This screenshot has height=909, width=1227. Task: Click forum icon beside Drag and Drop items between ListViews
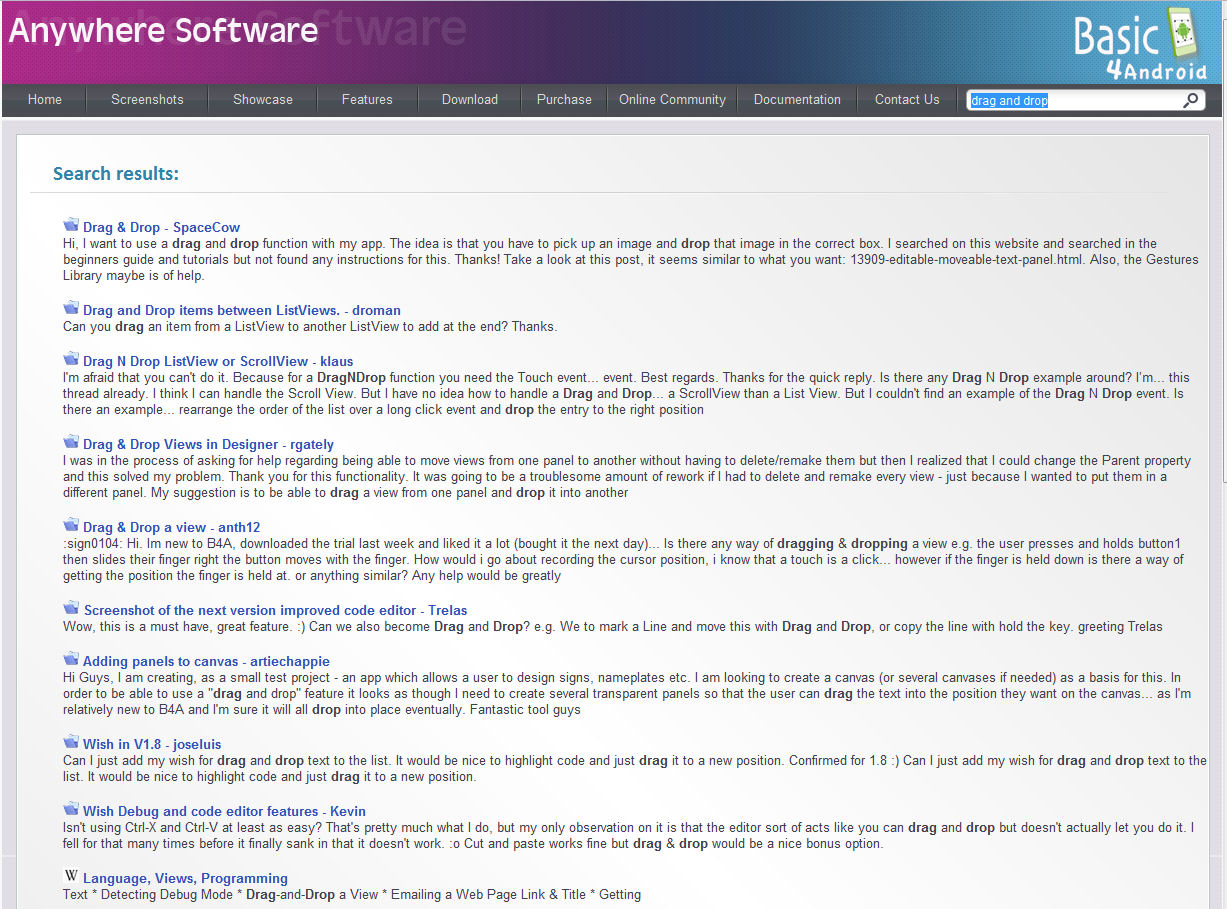pos(71,308)
